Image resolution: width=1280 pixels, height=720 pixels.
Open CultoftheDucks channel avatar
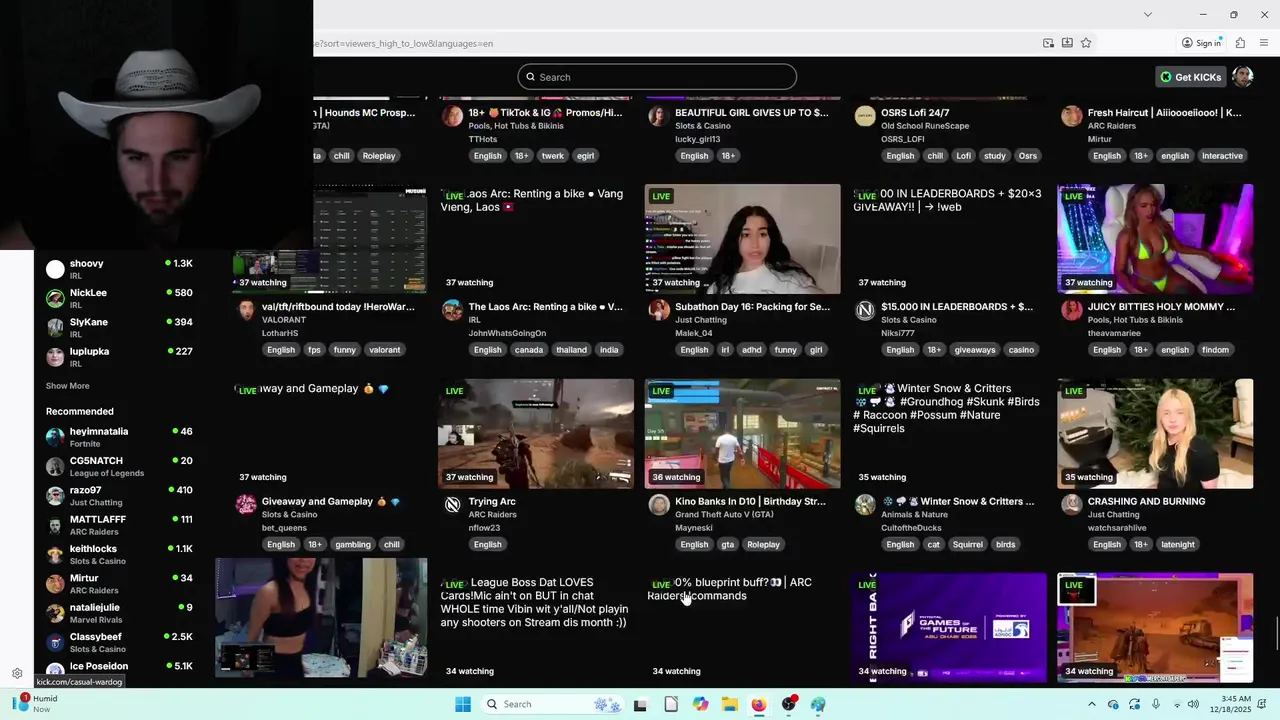tap(865, 504)
